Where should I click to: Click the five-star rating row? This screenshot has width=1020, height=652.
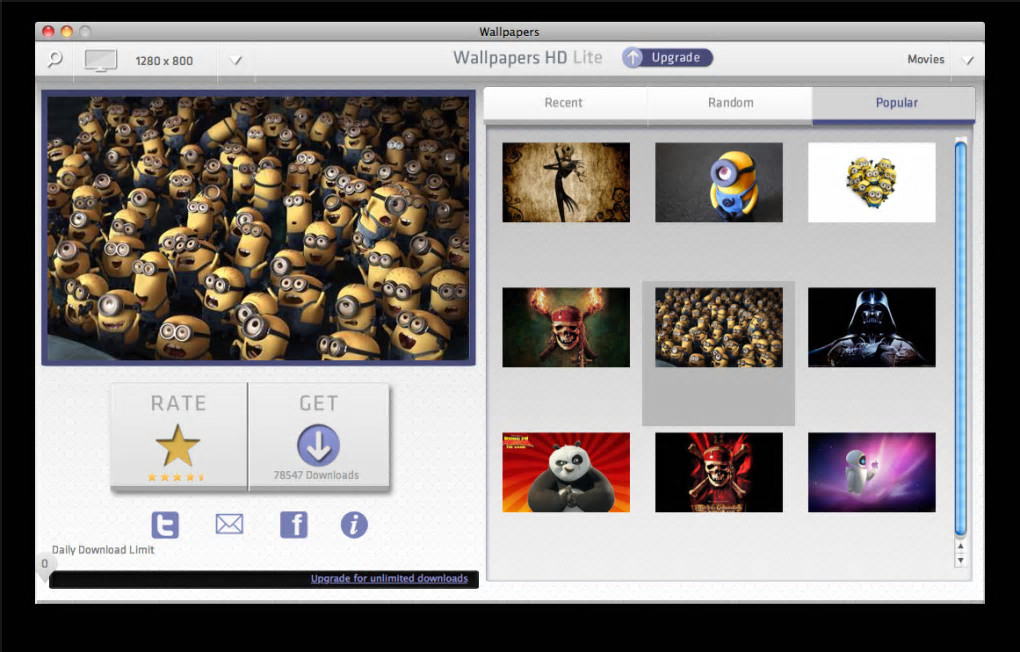click(x=176, y=477)
